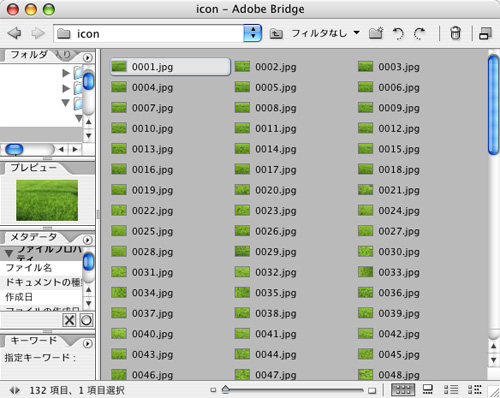Expand the first folder tree item

[x=66, y=73]
